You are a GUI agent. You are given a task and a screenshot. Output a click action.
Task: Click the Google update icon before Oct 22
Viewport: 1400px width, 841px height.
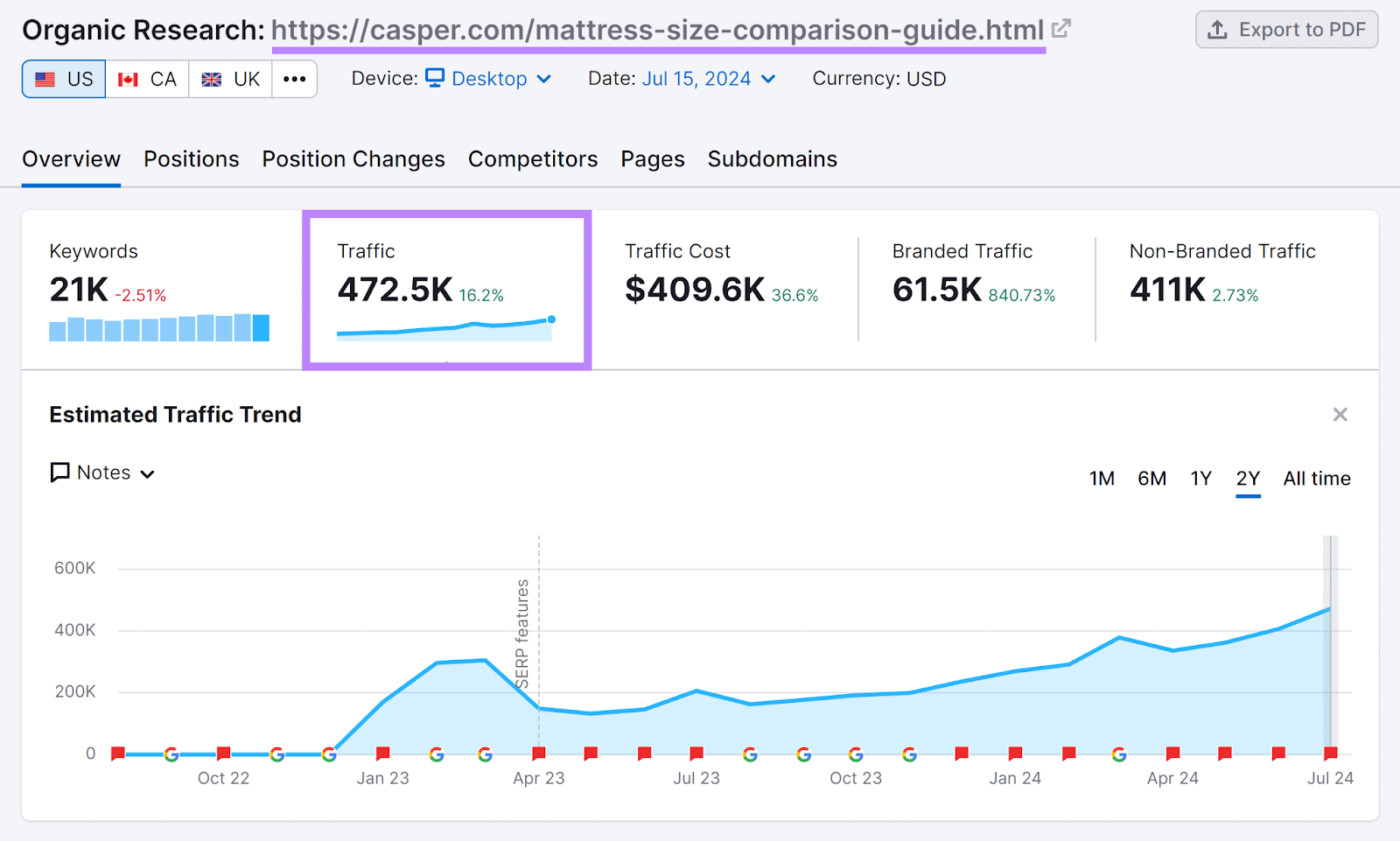point(171,753)
